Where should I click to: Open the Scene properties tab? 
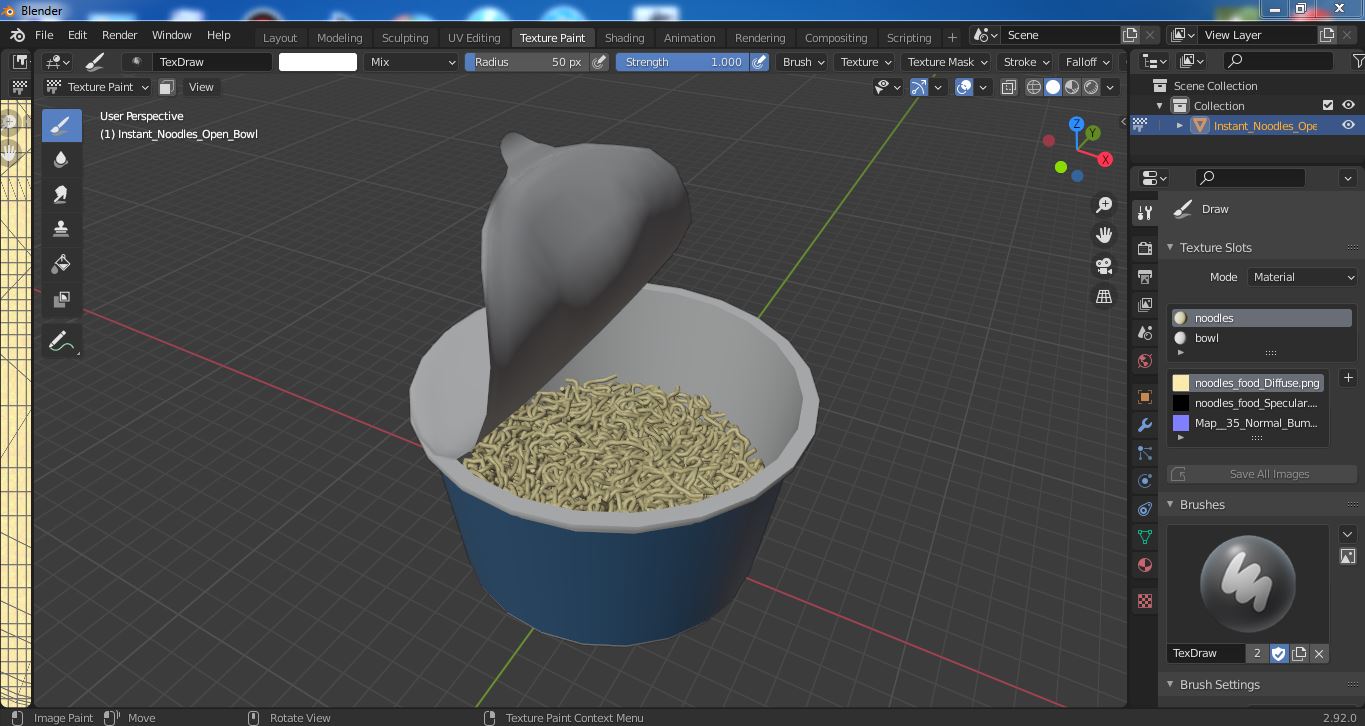pos(1145,332)
